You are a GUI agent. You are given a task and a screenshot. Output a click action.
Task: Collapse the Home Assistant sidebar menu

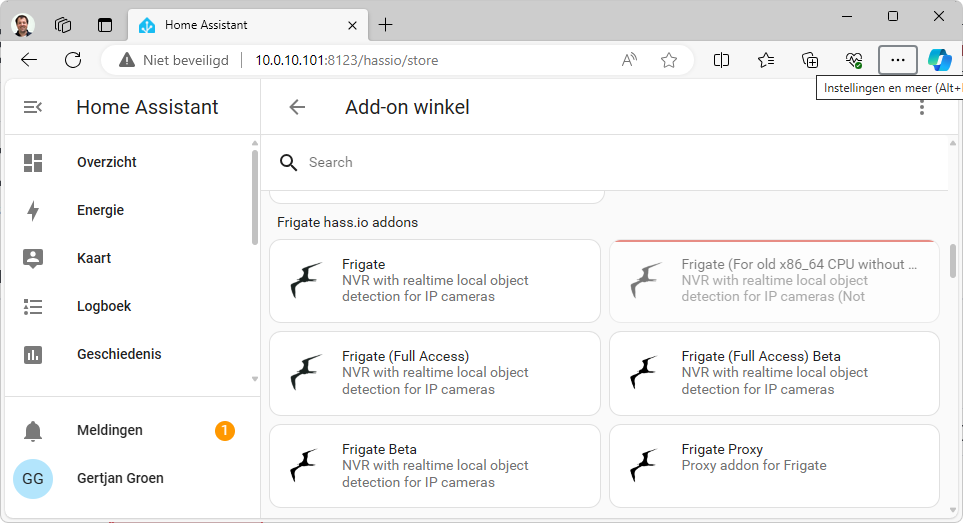point(33,107)
